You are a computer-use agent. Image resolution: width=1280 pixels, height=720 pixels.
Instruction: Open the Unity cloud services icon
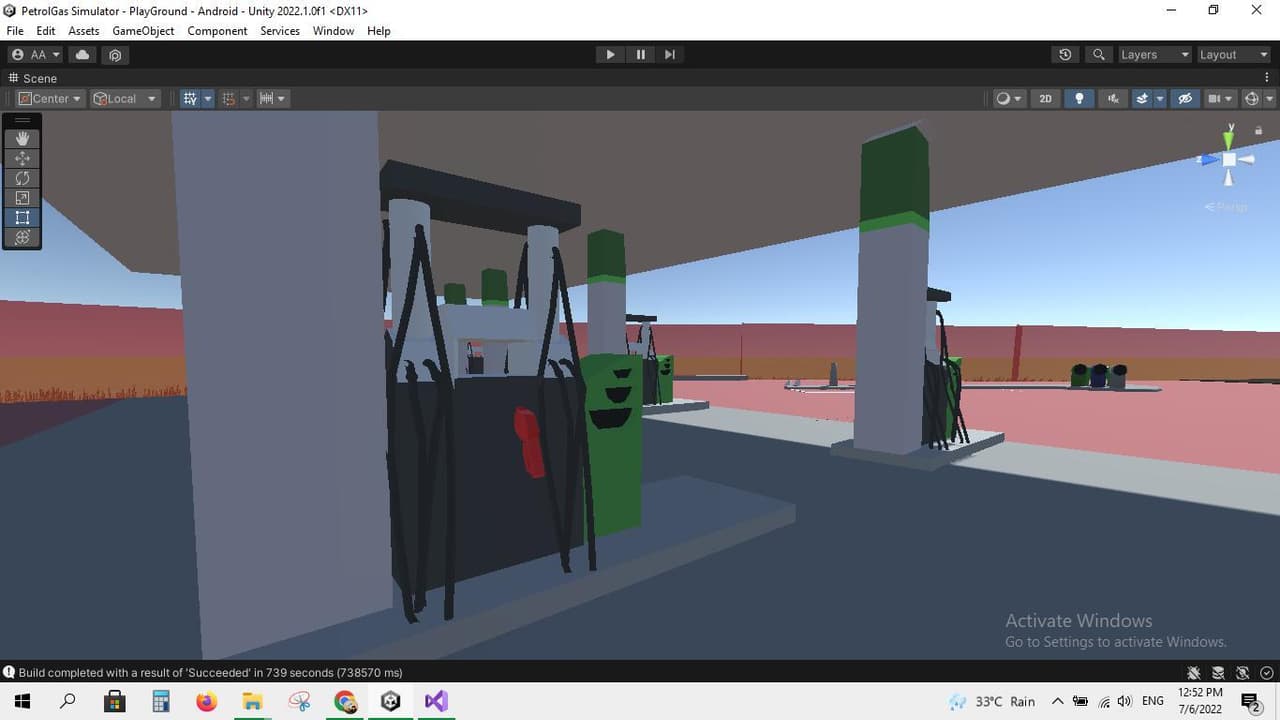tap(82, 55)
